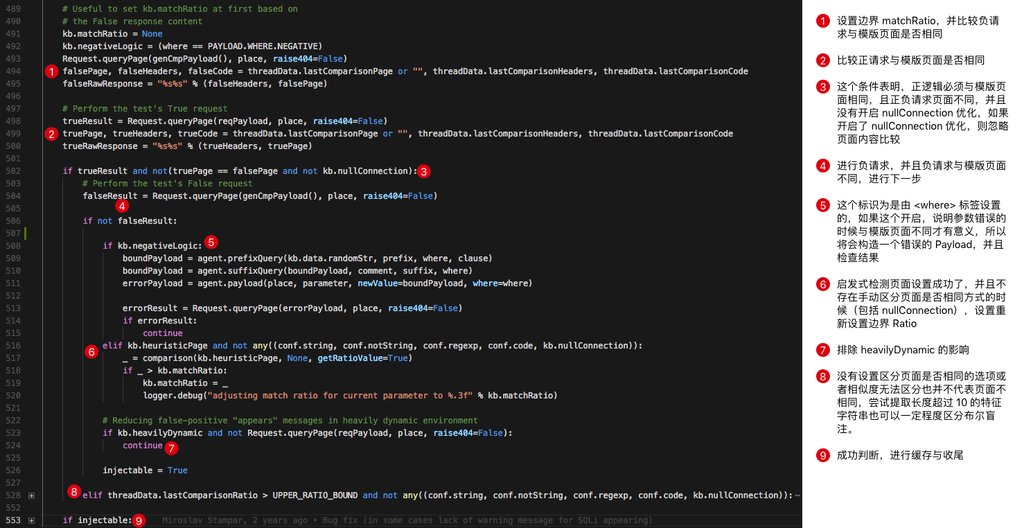Click 'if kb.negativeLogic:' on line 508

click(152, 246)
